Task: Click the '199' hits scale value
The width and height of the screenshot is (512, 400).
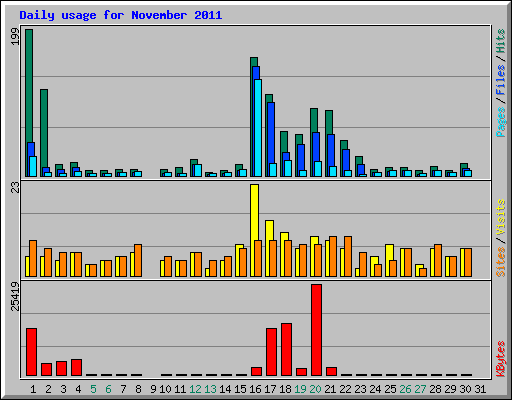Action: (15, 37)
